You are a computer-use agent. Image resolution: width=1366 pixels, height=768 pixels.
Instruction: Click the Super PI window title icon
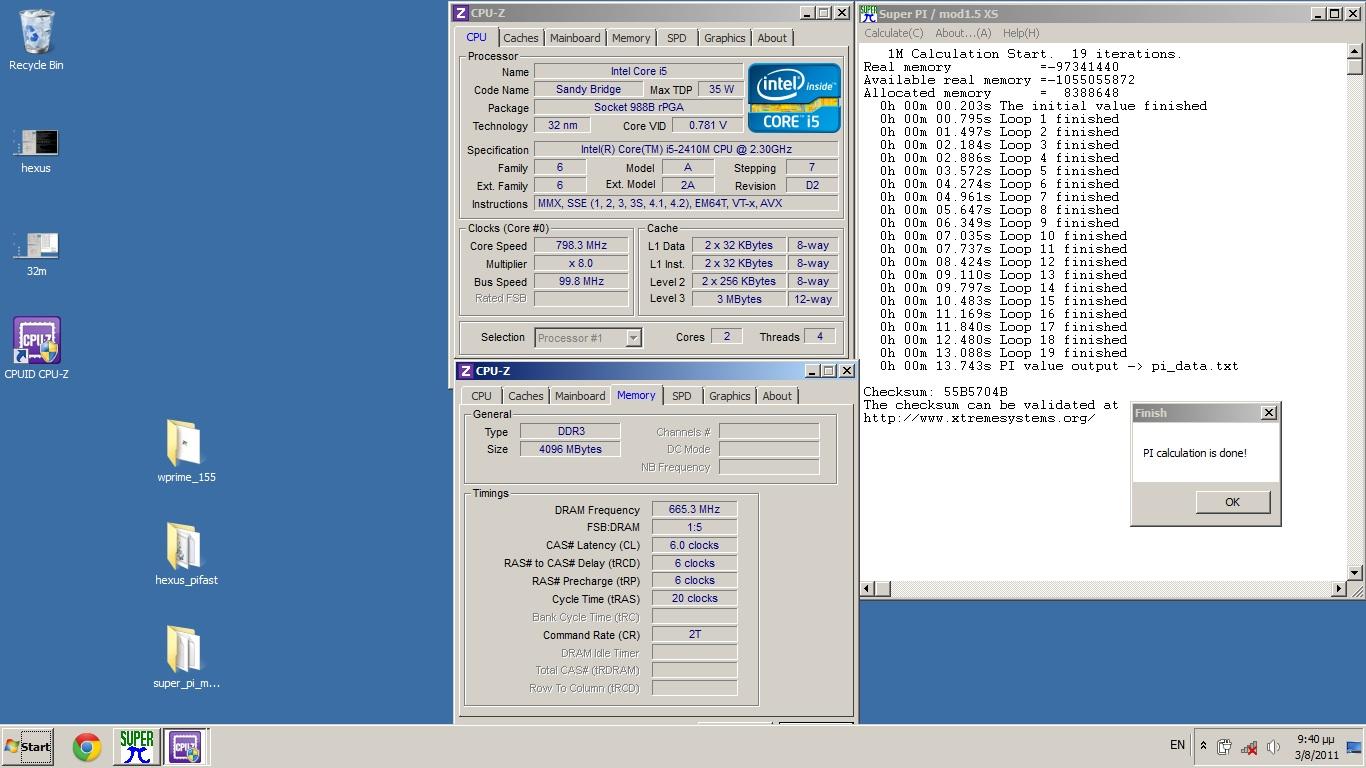tap(868, 13)
